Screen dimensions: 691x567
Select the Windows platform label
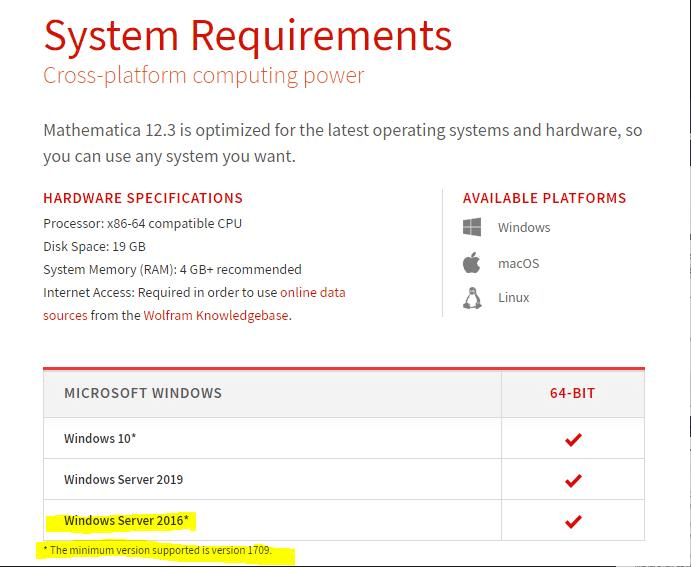(524, 227)
